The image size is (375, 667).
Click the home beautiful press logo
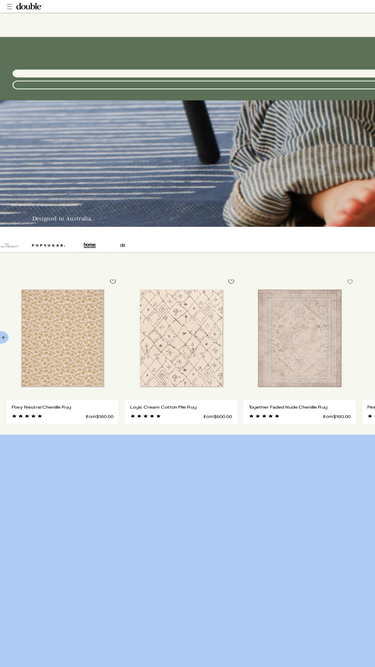[x=90, y=245]
